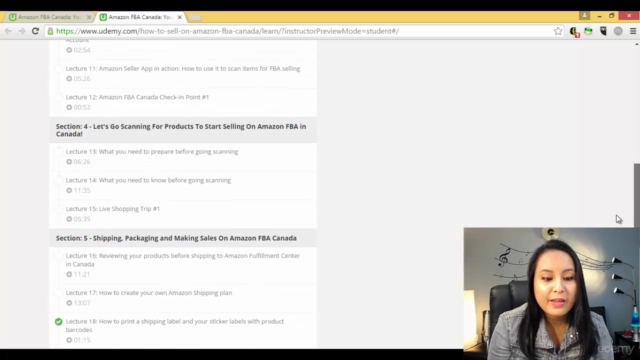Open Lecture 14: What you need to know
Viewport: 640px width, 360px height.
[148, 180]
